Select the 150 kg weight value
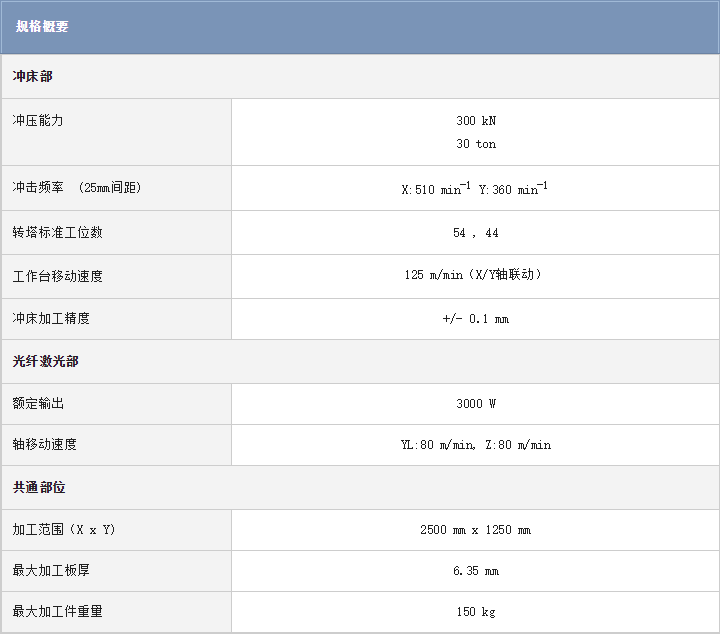 (x=476, y=612)
